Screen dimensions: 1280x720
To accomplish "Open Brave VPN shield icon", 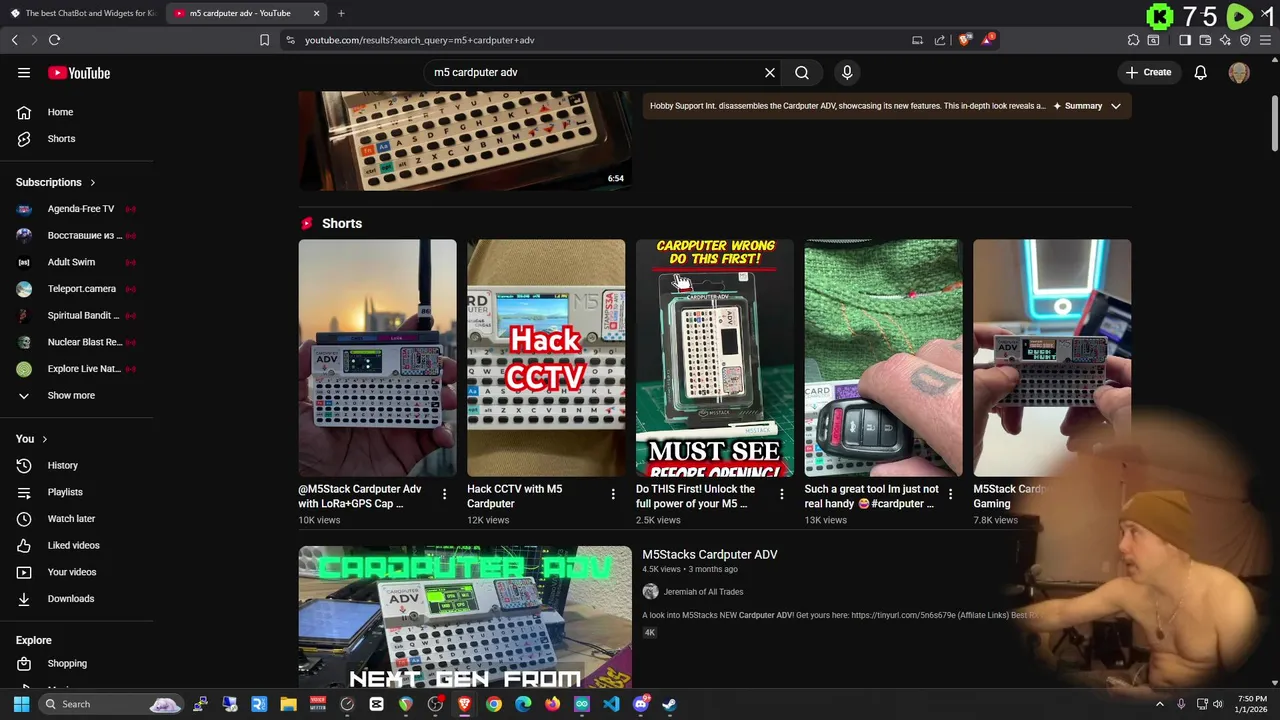I will coord(1245,40).
